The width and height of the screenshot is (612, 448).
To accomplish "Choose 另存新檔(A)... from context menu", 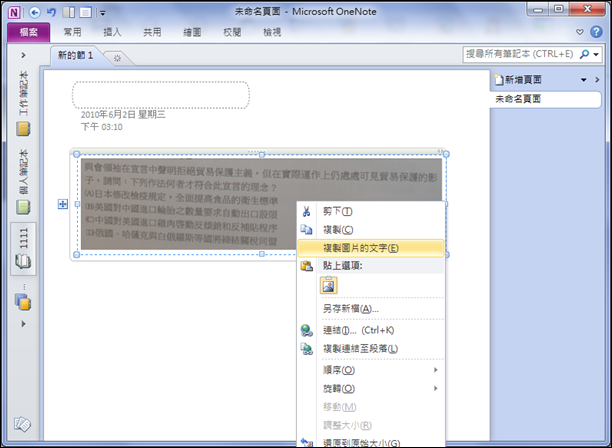I will (x=371, y=309).
